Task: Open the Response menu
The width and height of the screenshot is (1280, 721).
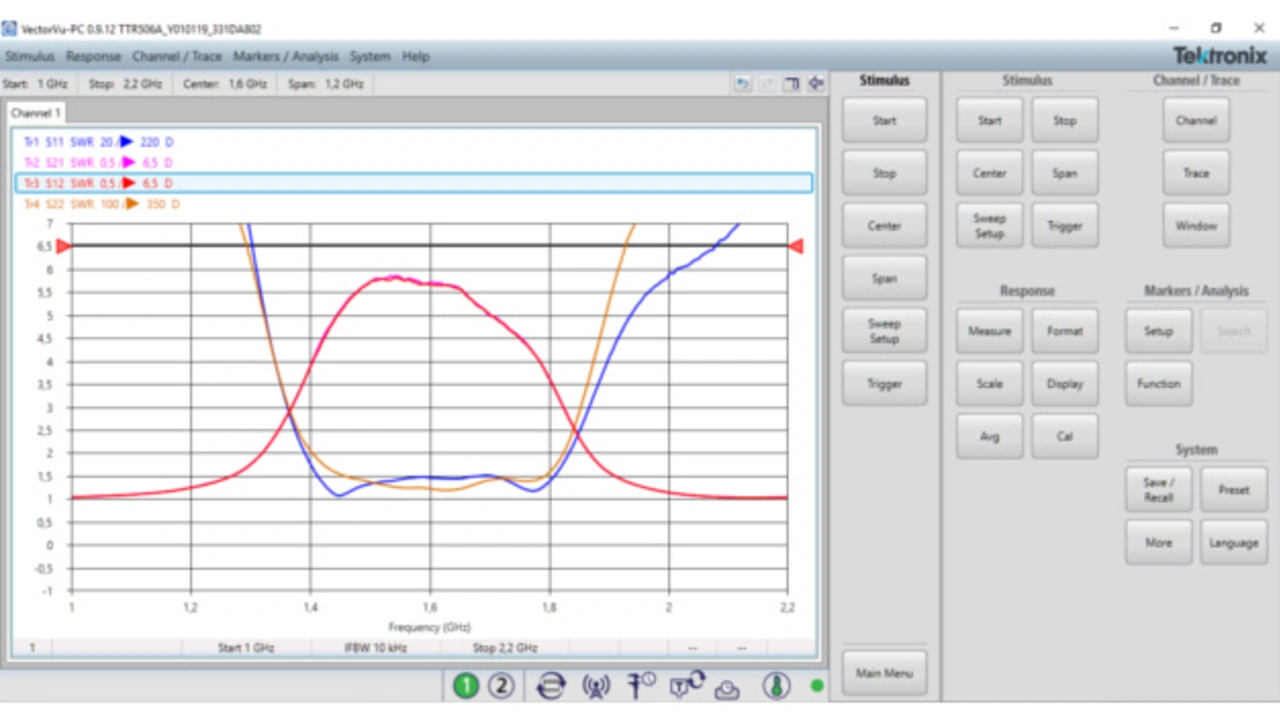Action: click(x=93, y=57)
